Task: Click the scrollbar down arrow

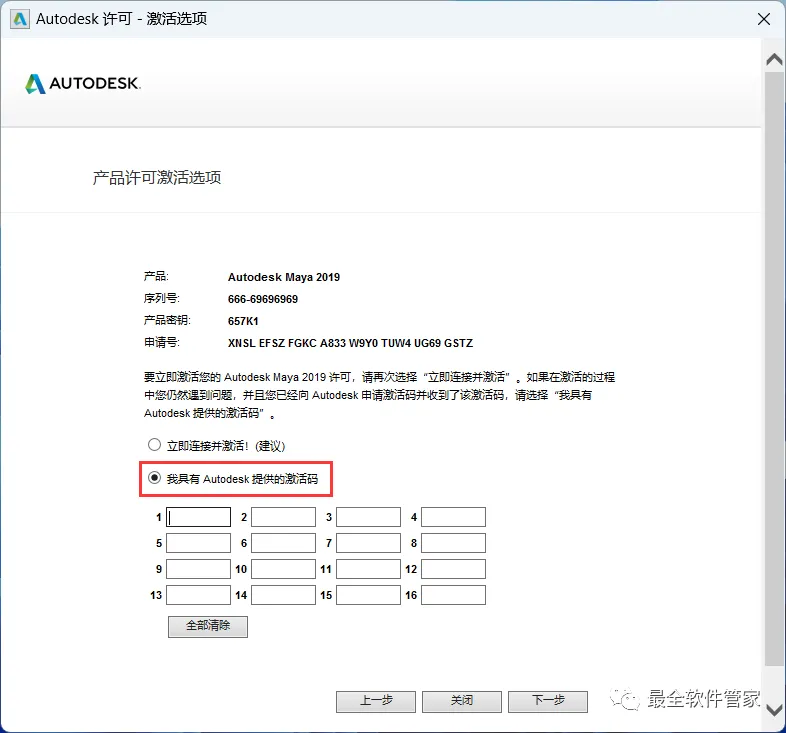Action: pos(774,710)
